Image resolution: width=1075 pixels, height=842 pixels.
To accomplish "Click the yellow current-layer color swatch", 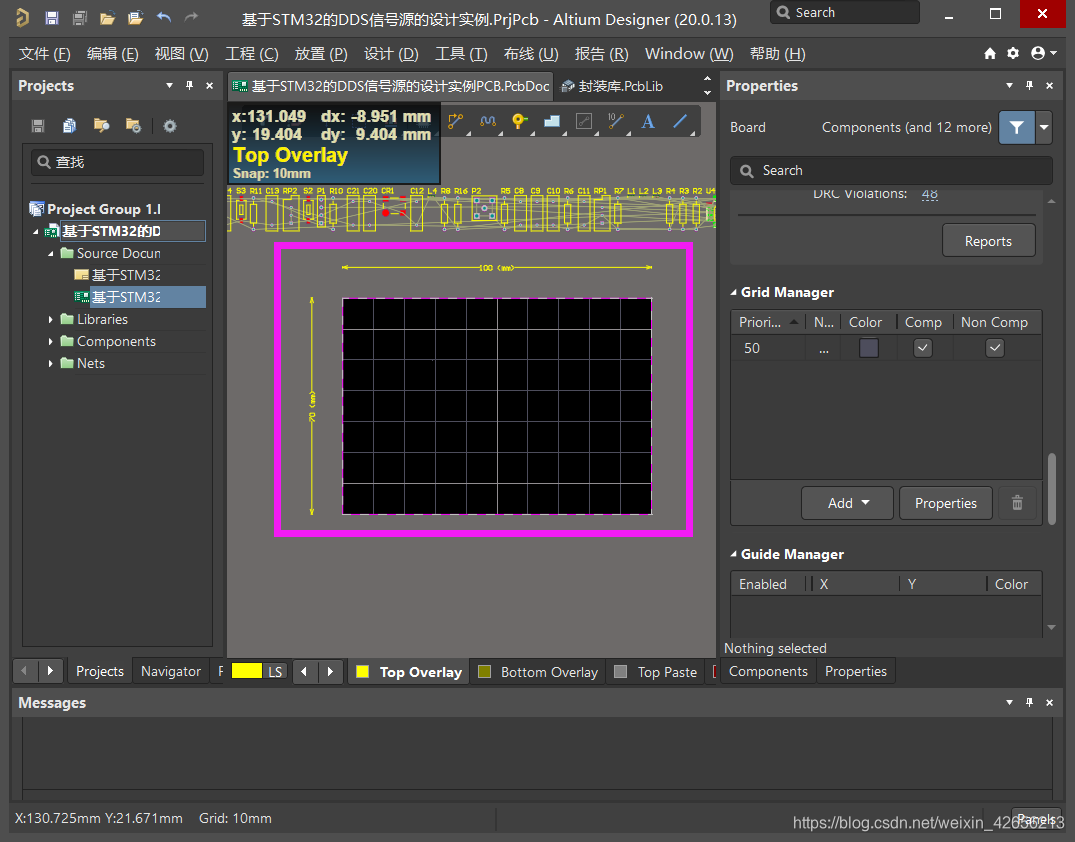I will click(247, 671).
